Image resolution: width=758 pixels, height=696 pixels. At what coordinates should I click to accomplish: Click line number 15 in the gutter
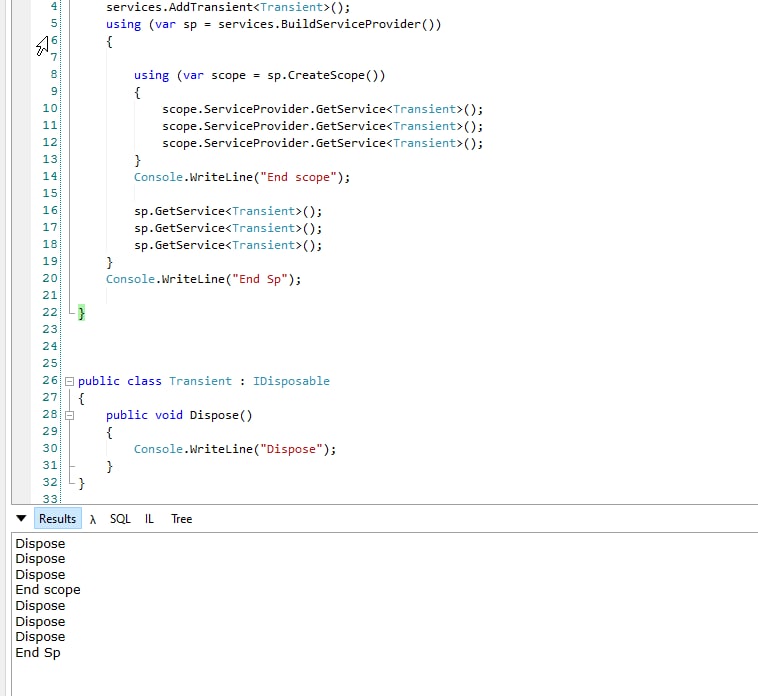(50, 193)
